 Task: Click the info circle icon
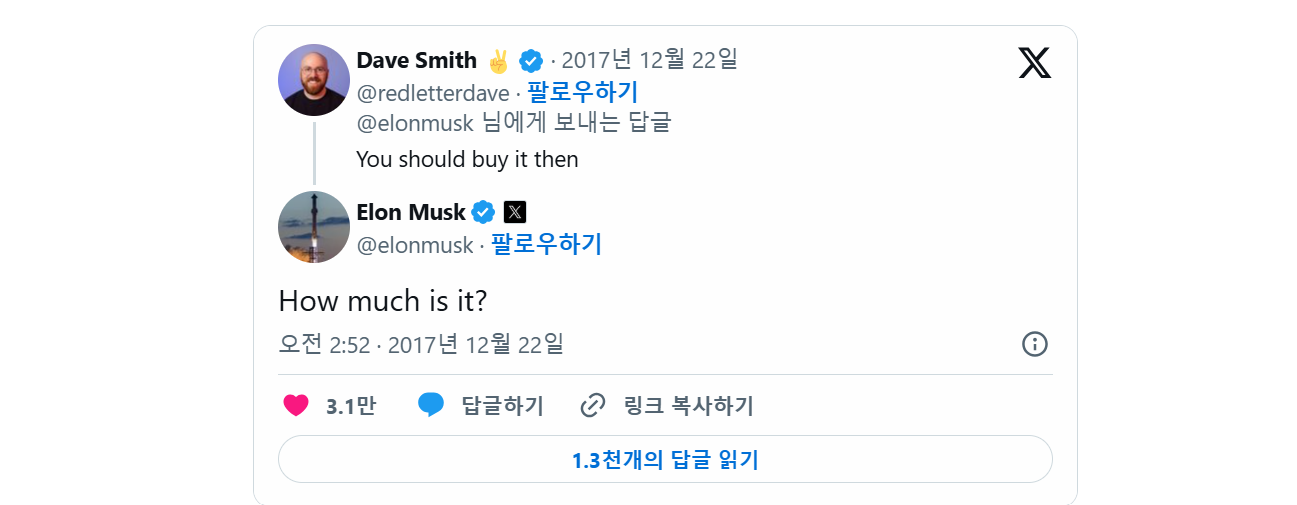pos(1034,344)
